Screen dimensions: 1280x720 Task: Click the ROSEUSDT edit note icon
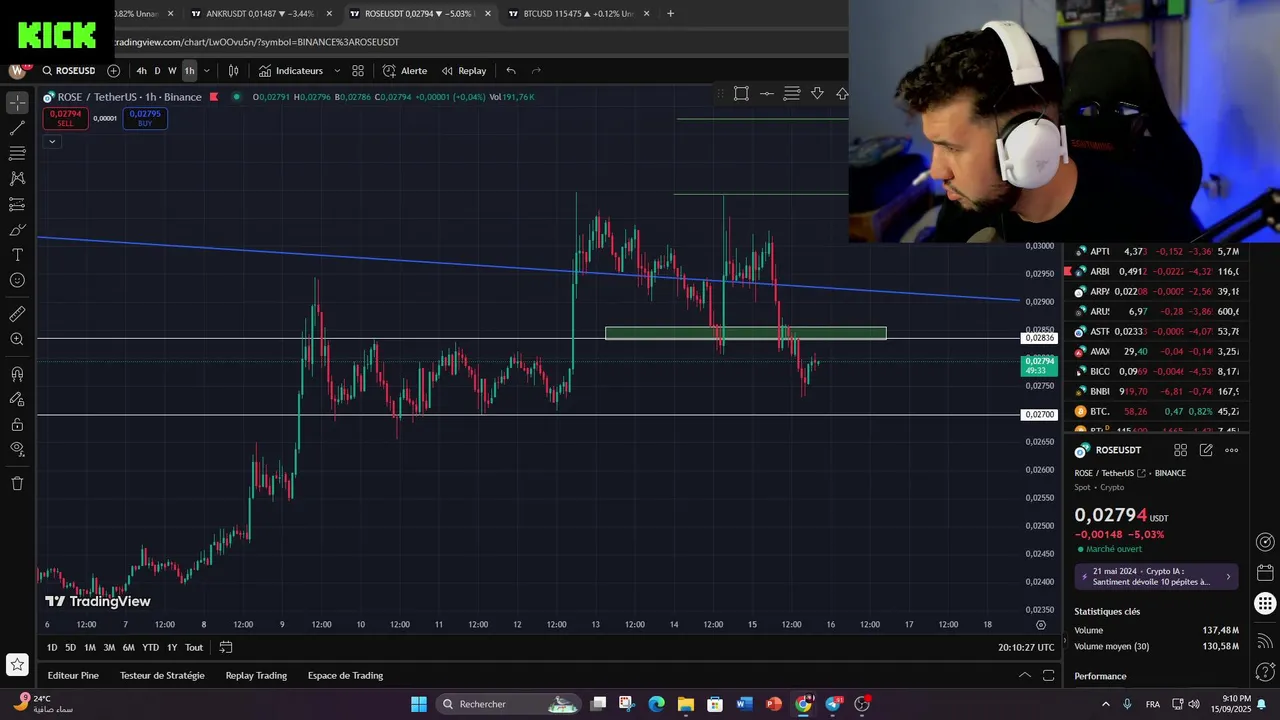click(x=1206, y=451)
